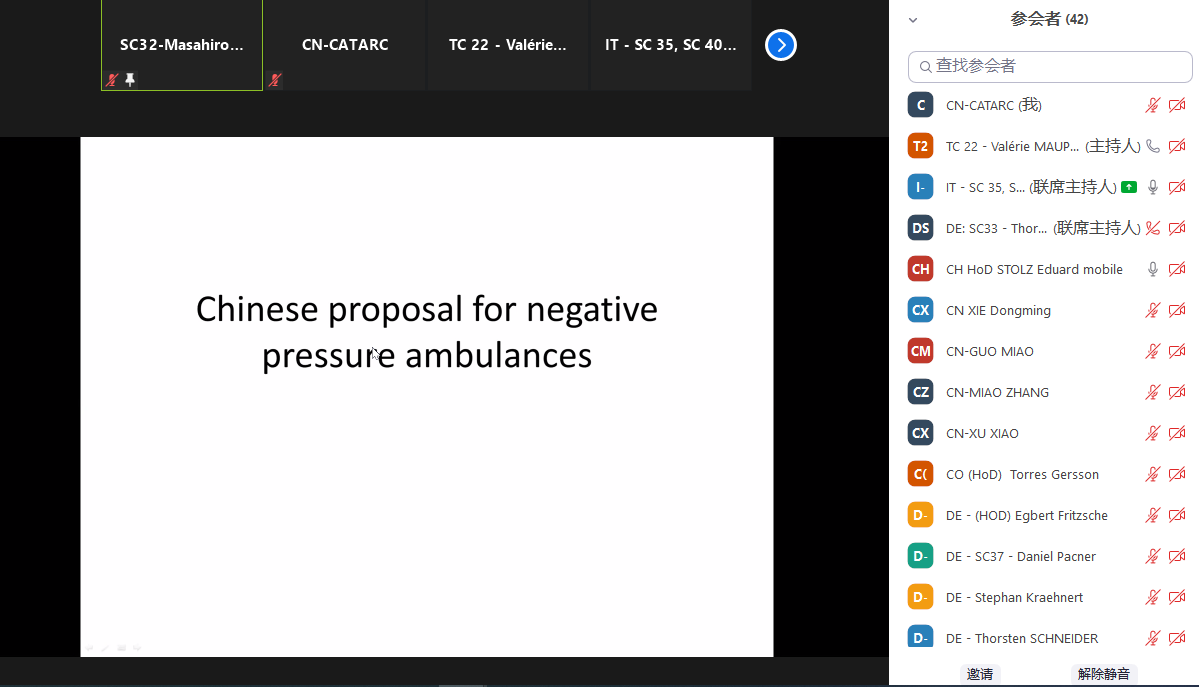This screenshot has width=1199, height=687.
Task: Toggle microphone for DE - SC37 - Daniel Pacner
Action: point(1153,556)
